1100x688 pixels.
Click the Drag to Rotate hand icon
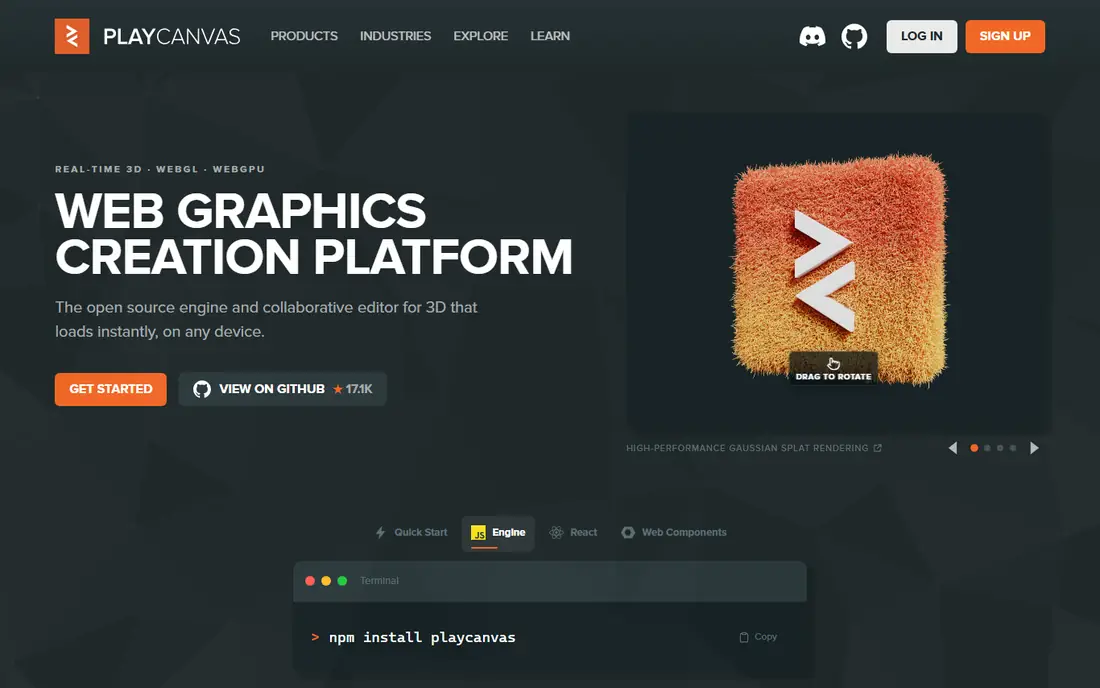pyautogui.click(x=833, y=363)
